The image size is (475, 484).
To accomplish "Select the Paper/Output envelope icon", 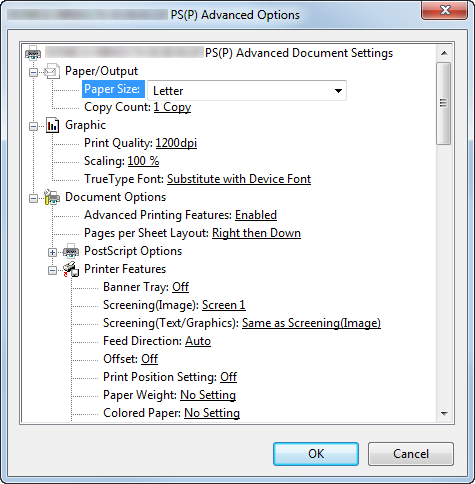I will coord(52,71).
